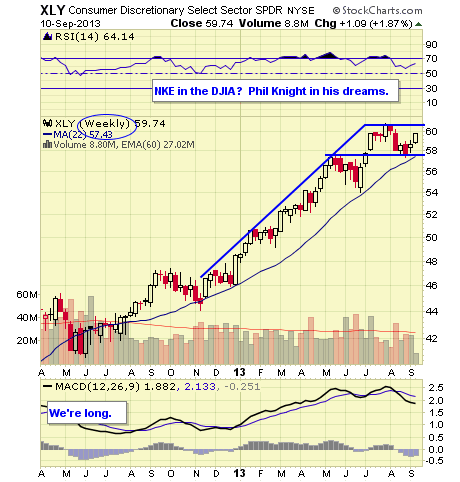Click the 44 mark on the price scale
The width and height of the screenshot is (460, 482).
pos(431,311)
